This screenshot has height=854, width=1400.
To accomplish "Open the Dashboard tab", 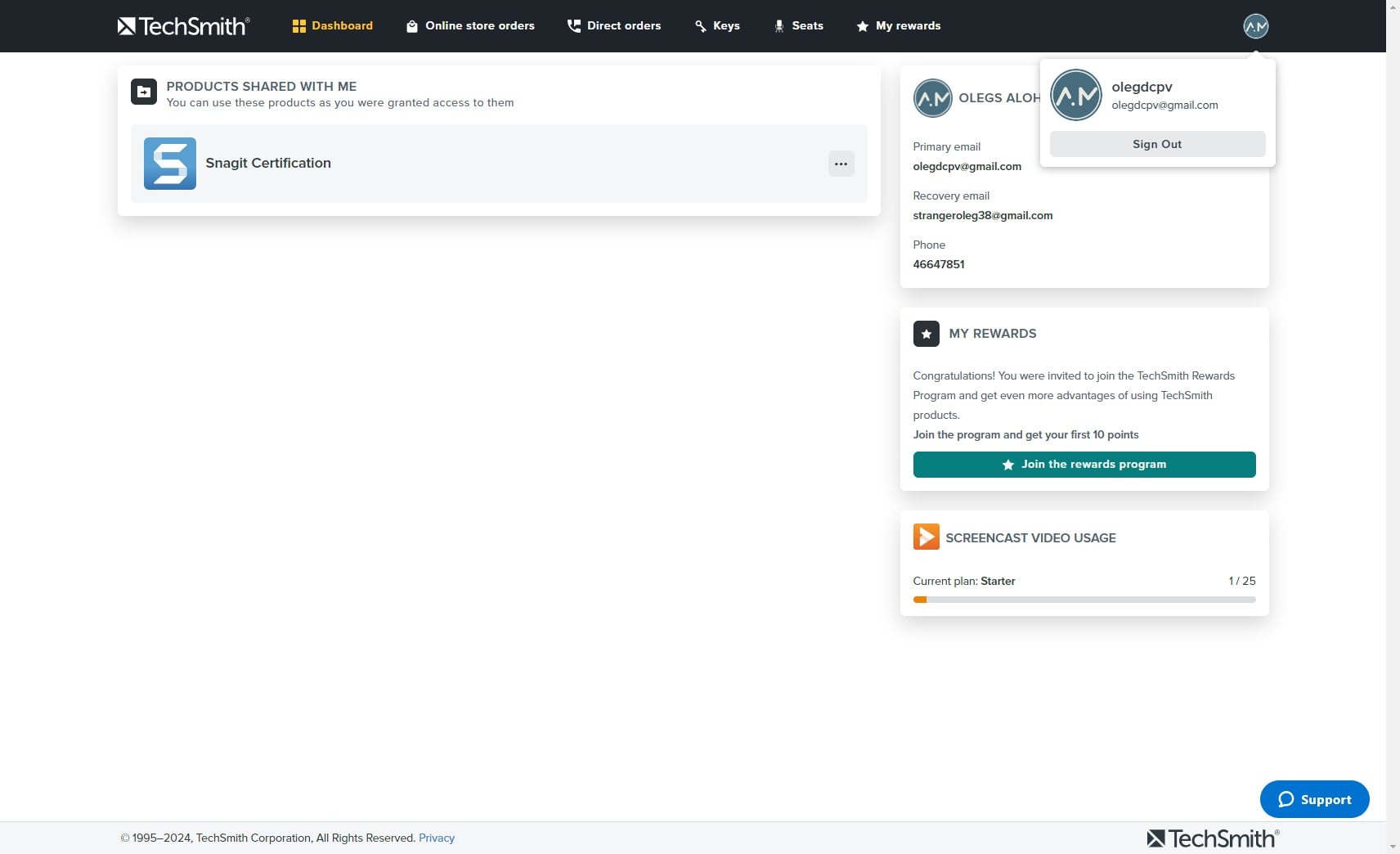I will tap(333, 26).
